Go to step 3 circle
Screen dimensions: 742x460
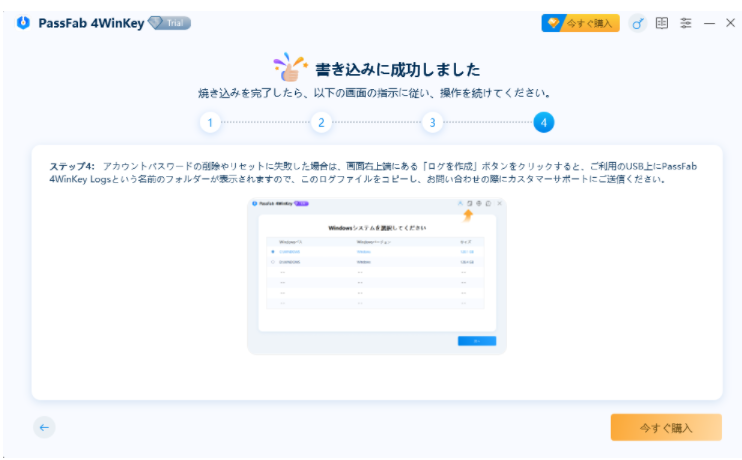click(432, 123)
